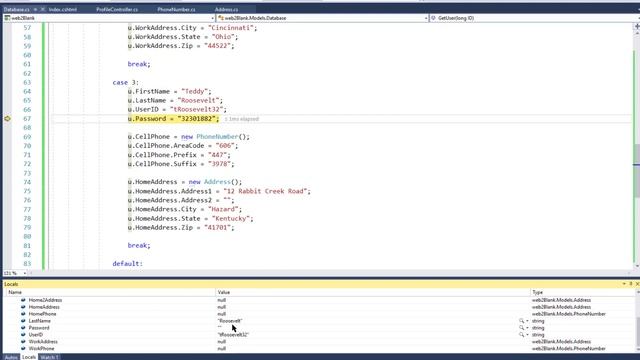
Task: Click the property icon beside HomePhone in Locals
Action: [x=23, y=314]
